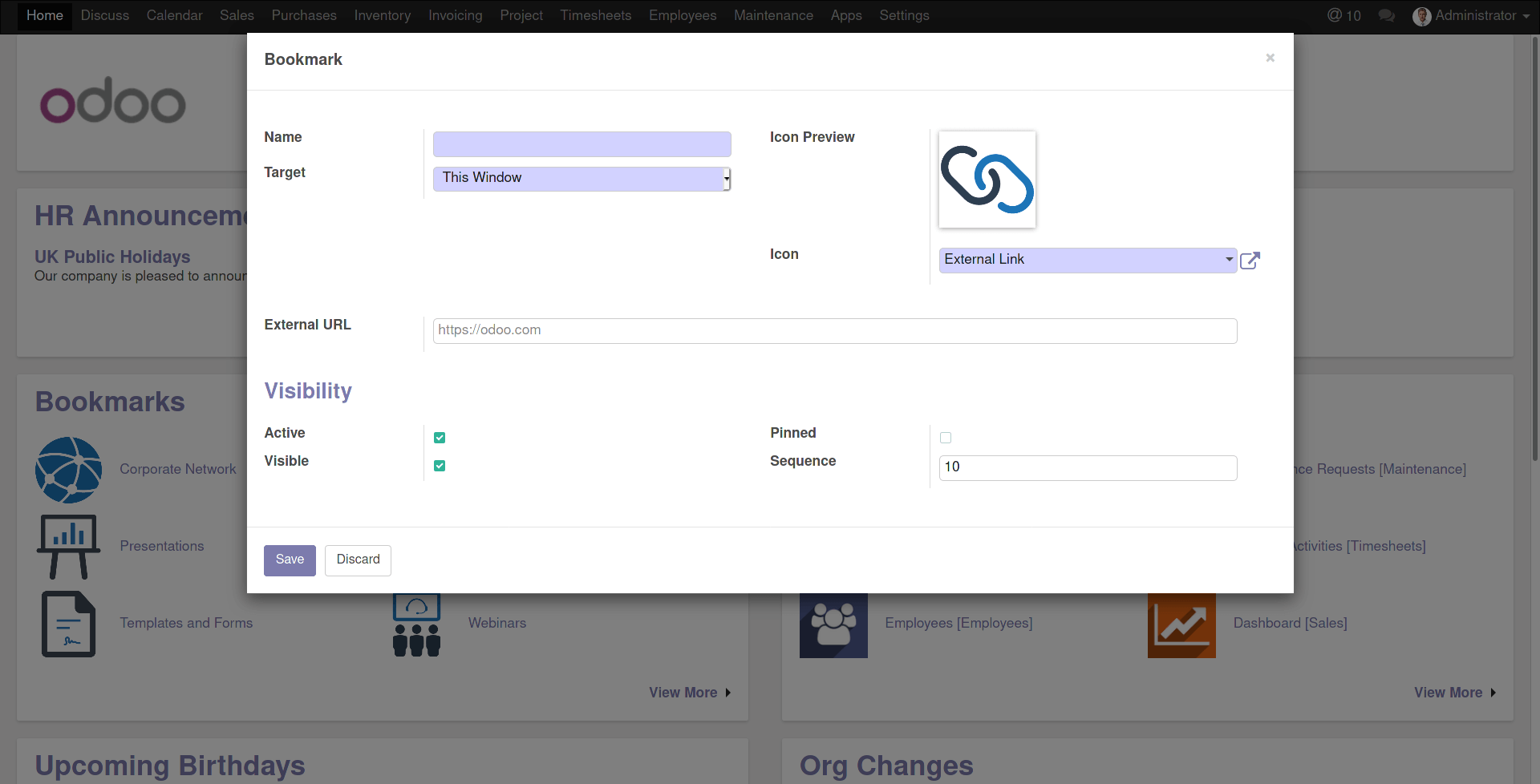Open the Discuss menu
Screen dimensions: 1540x784
coord(105,15)
